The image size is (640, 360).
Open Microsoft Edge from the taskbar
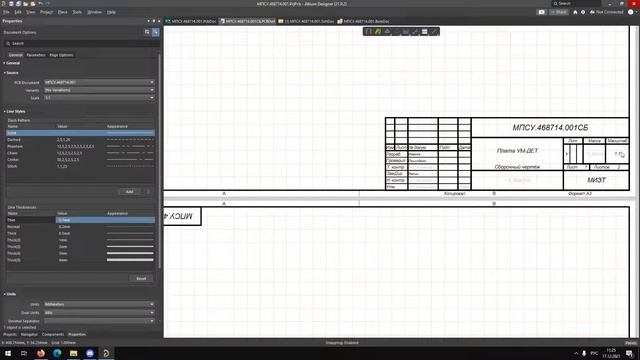click(x=57, y=353)
